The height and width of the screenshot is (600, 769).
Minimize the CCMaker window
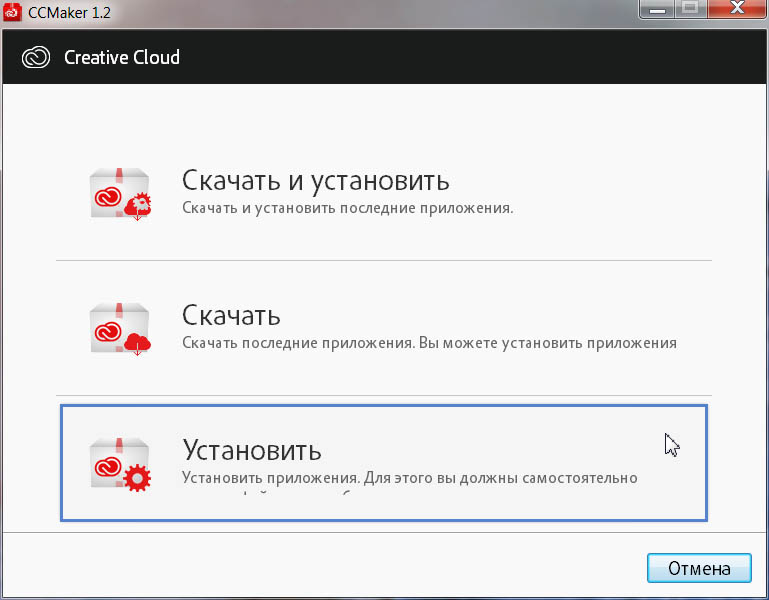[x=657, y=10]
